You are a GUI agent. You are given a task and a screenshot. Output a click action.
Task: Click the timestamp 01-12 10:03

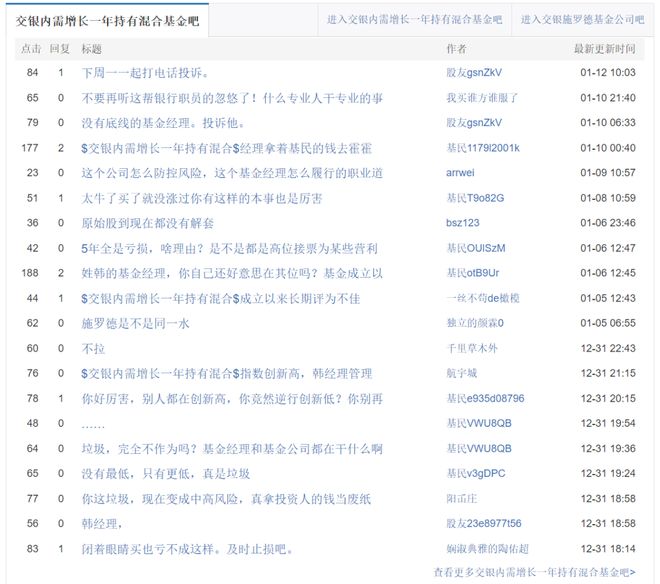[608, 72]
